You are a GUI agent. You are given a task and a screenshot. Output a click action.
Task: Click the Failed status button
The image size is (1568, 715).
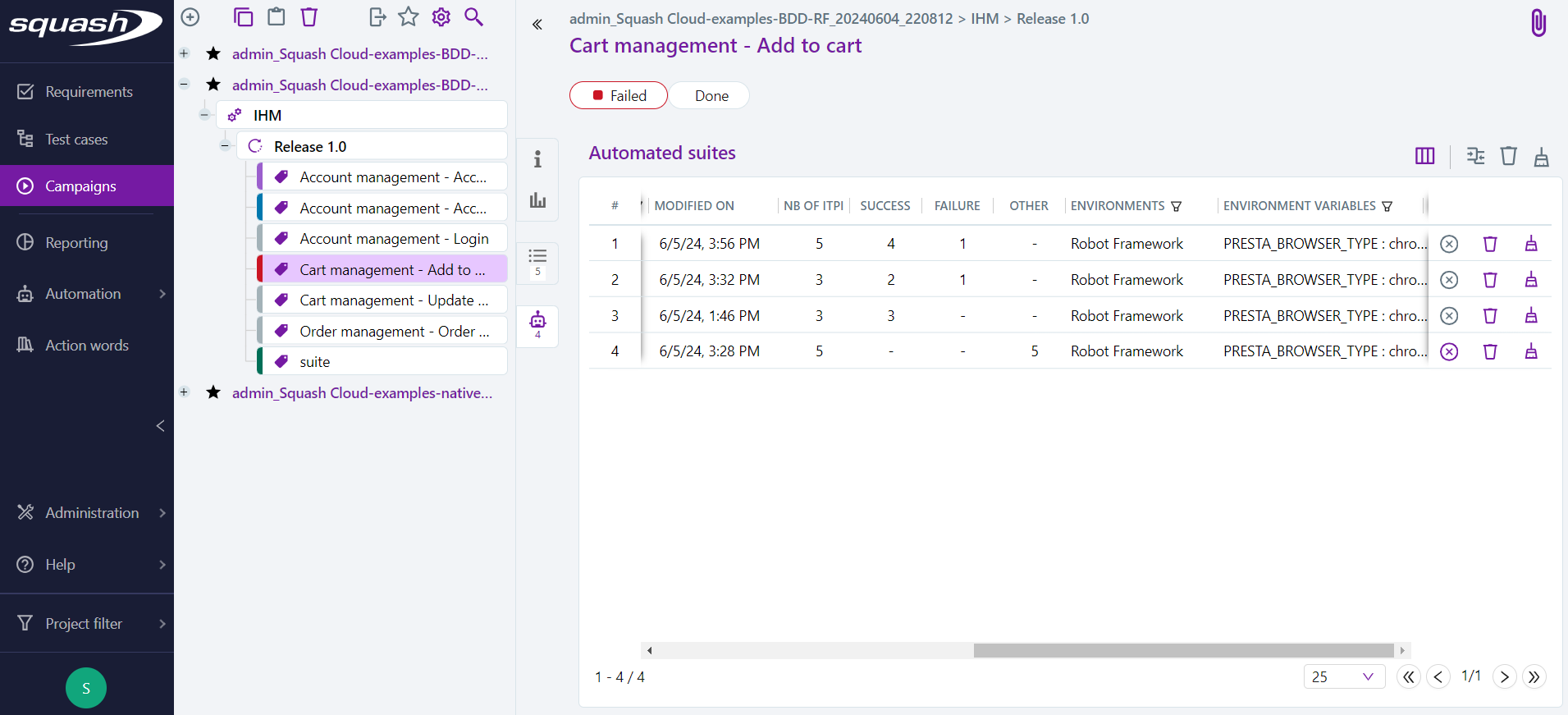tap(619, 96)
